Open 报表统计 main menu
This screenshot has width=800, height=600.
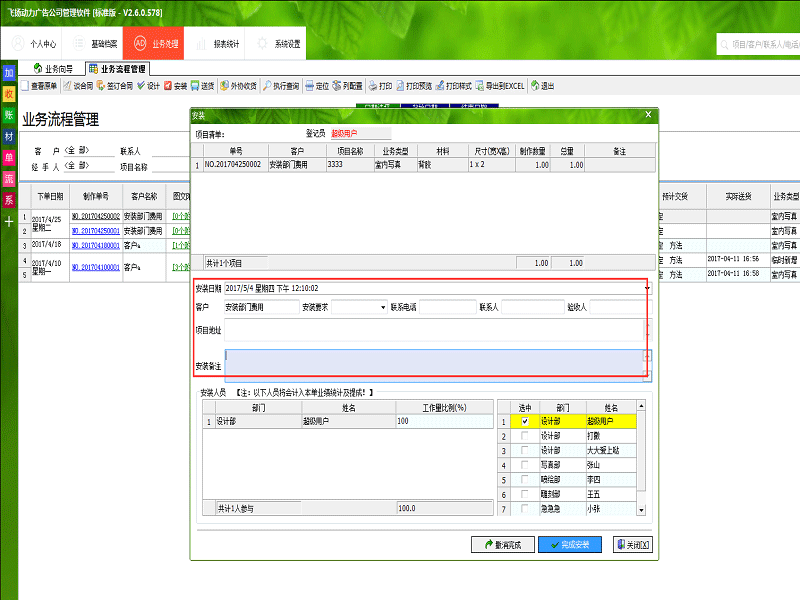point(215,44)
